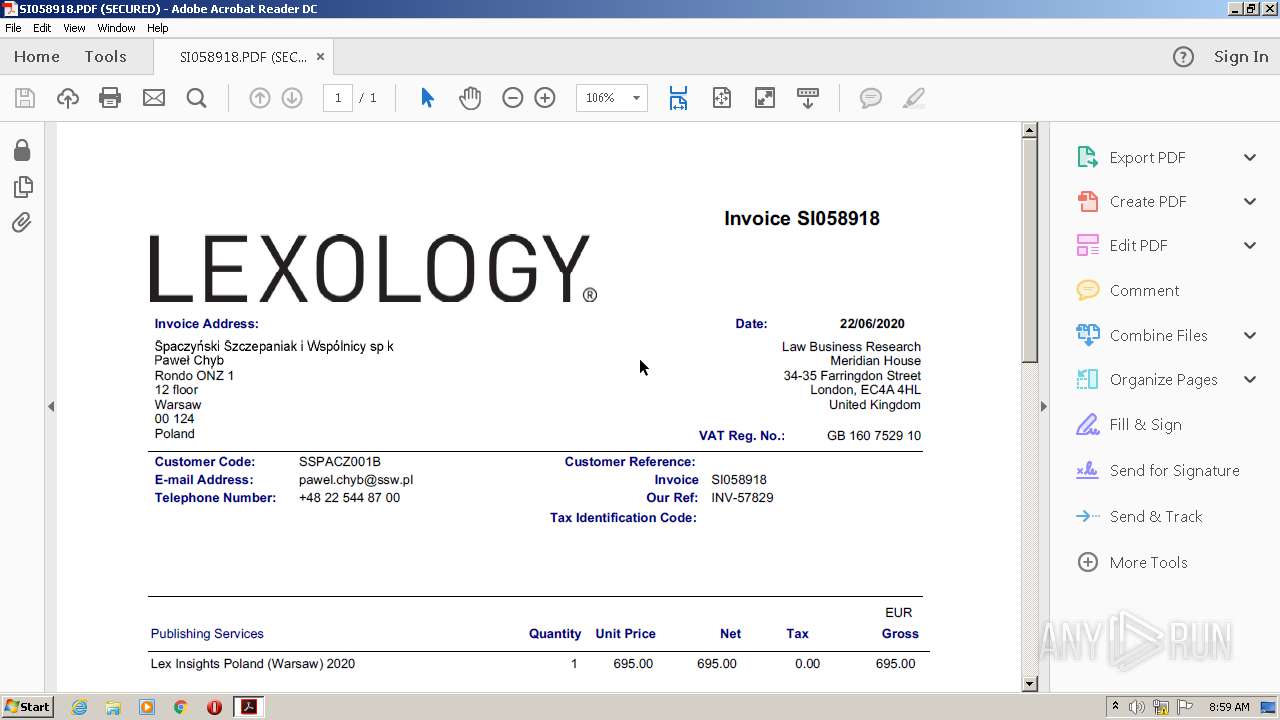Viewport: 1280px width, 720px height.
Task: Open Combine Files tool
Action: click(1158, 335)
